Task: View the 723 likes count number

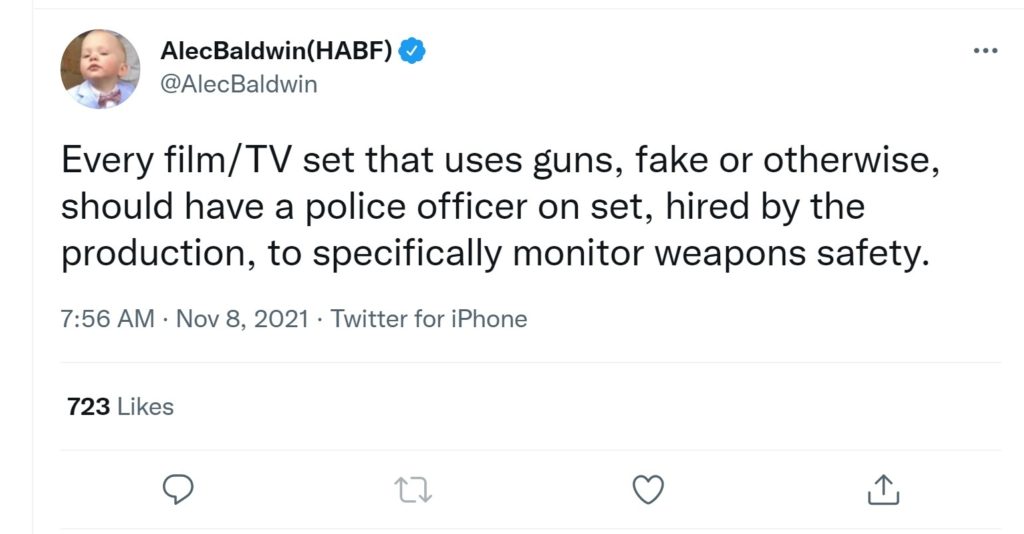Action: click(87, 407)
